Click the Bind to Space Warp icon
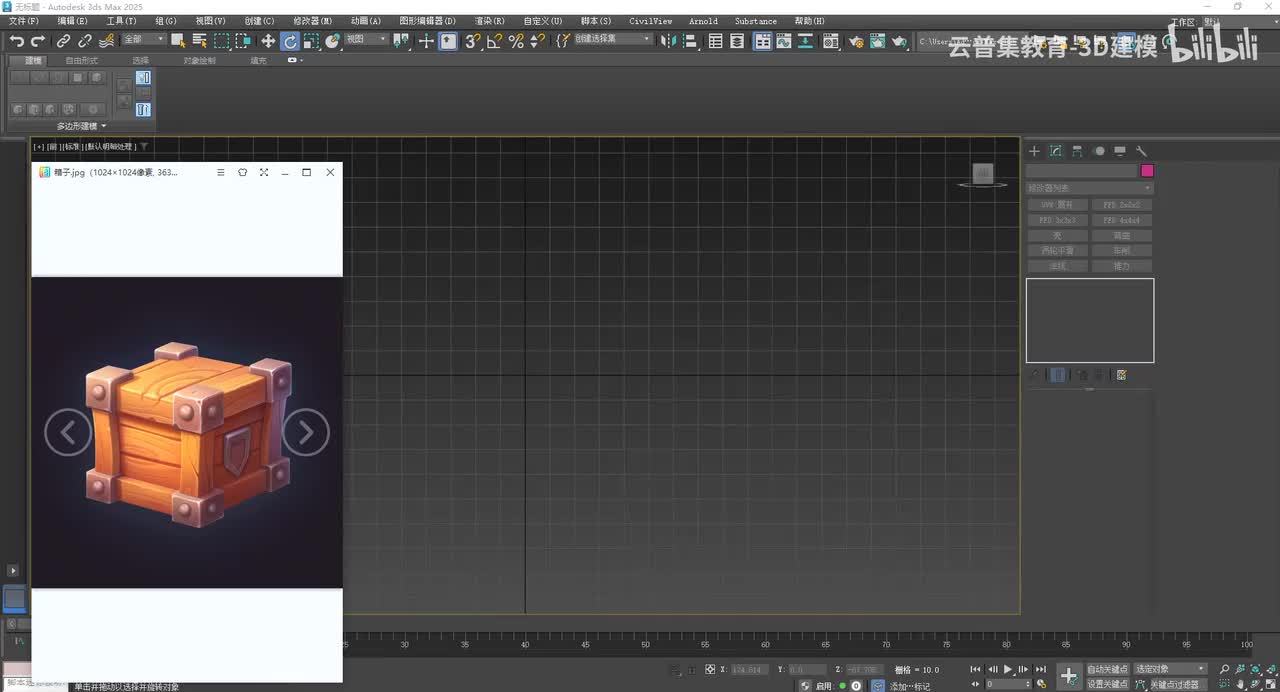 107,41
